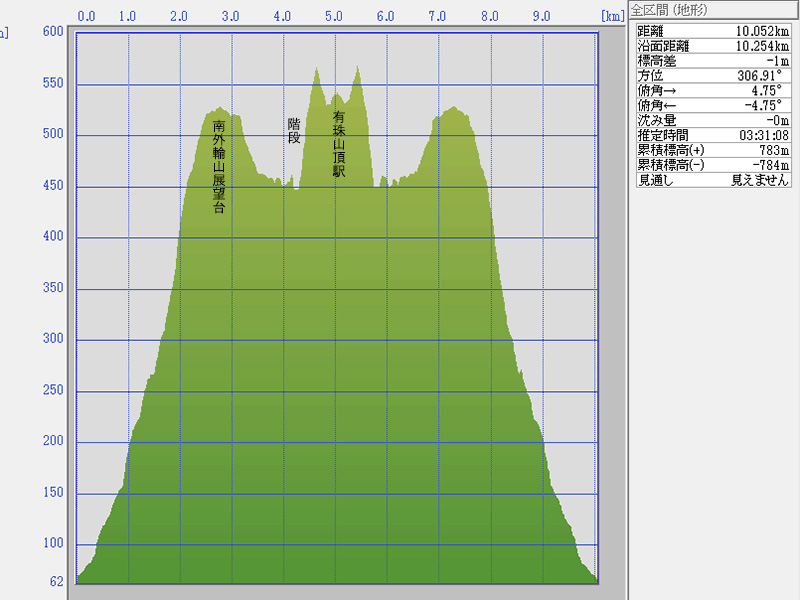
Task: Select the 累積標高(+) row showing 783m
Action: point(714,151)
